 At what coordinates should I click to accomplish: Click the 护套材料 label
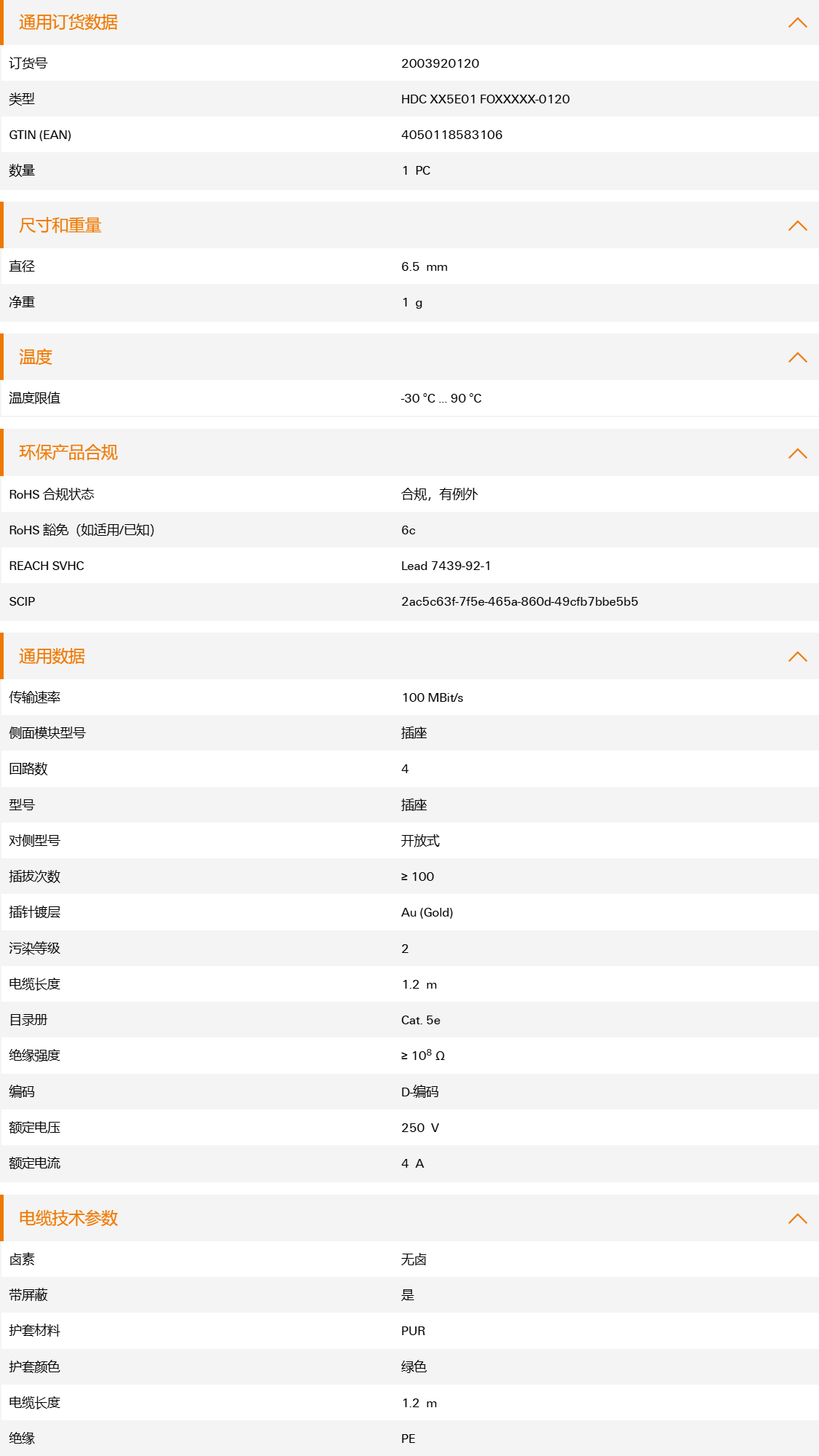tap(35, 1331)
